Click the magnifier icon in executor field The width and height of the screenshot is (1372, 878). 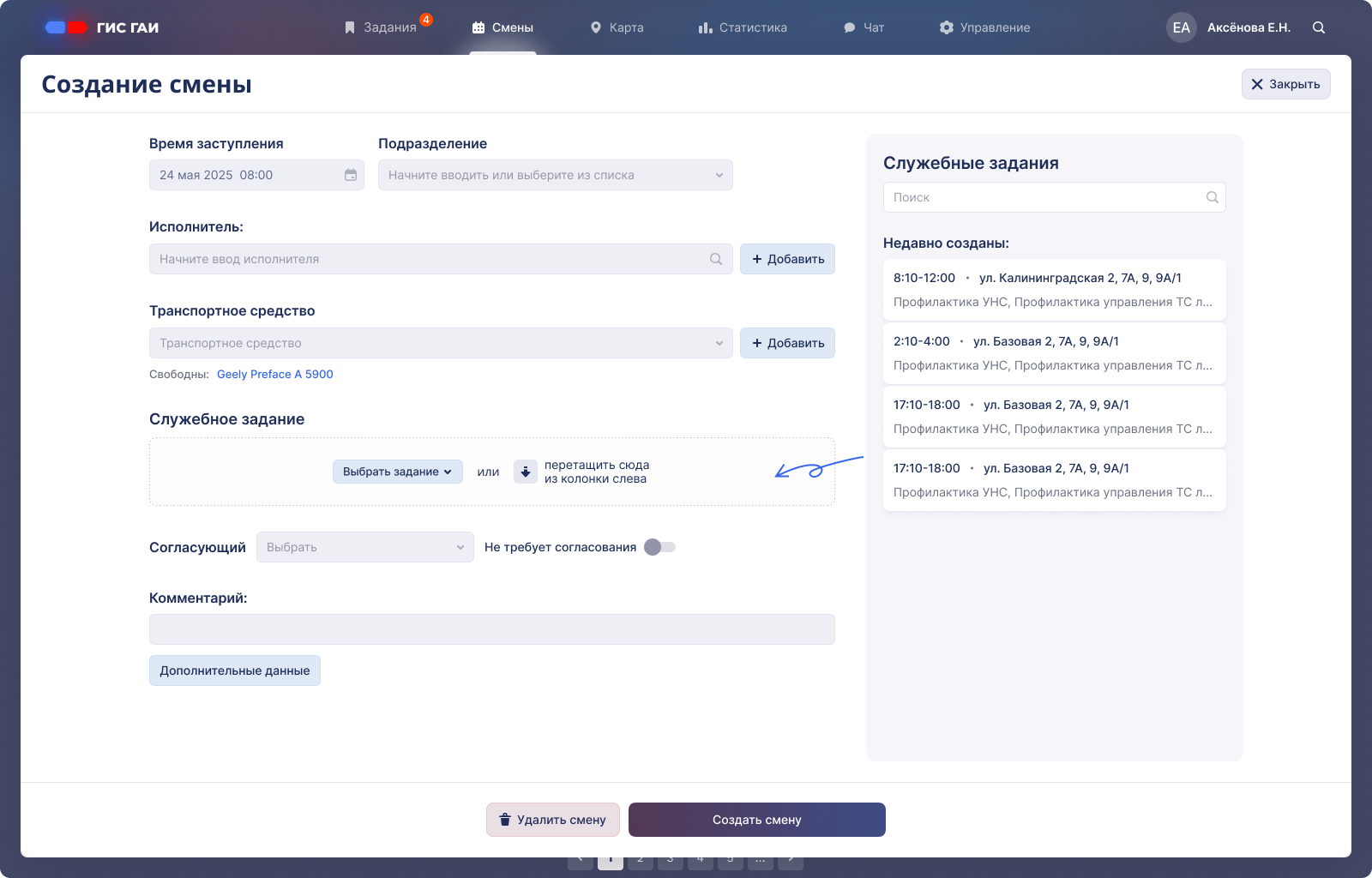click(716, 259)
